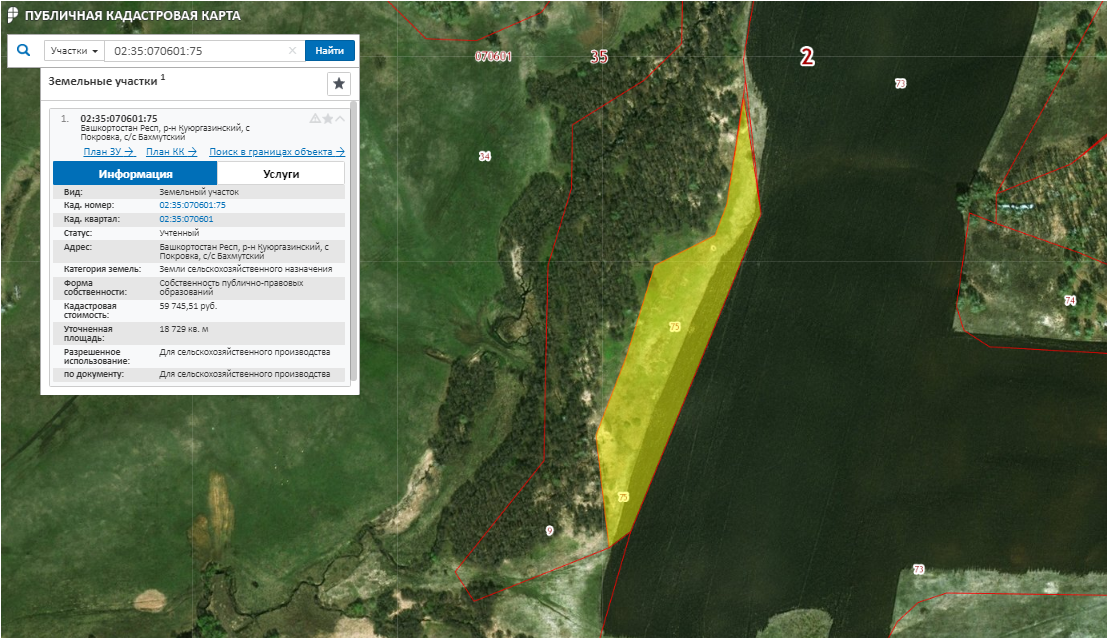The height and width of the screenshot is (639, 1108).
Task: Switch to the Услуги tab
Action: (281, 173)
